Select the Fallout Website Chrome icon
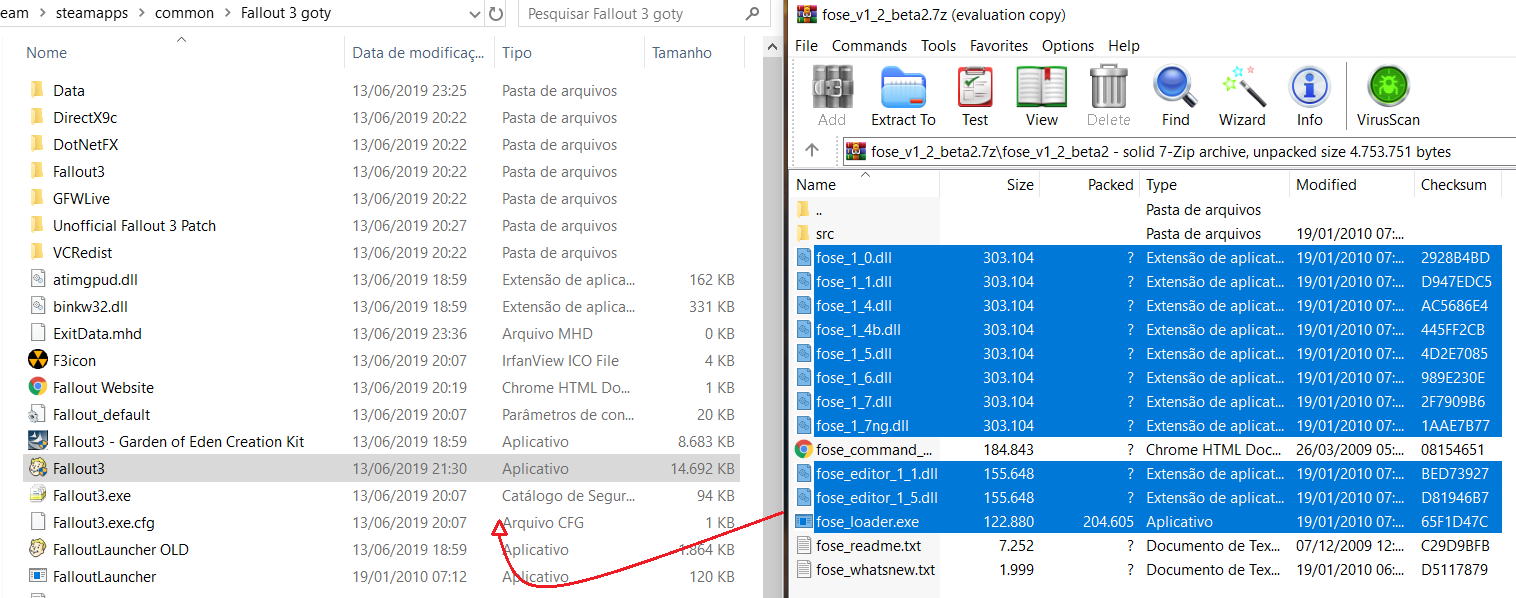The image size is (1516, 598). tap(38, 387)
